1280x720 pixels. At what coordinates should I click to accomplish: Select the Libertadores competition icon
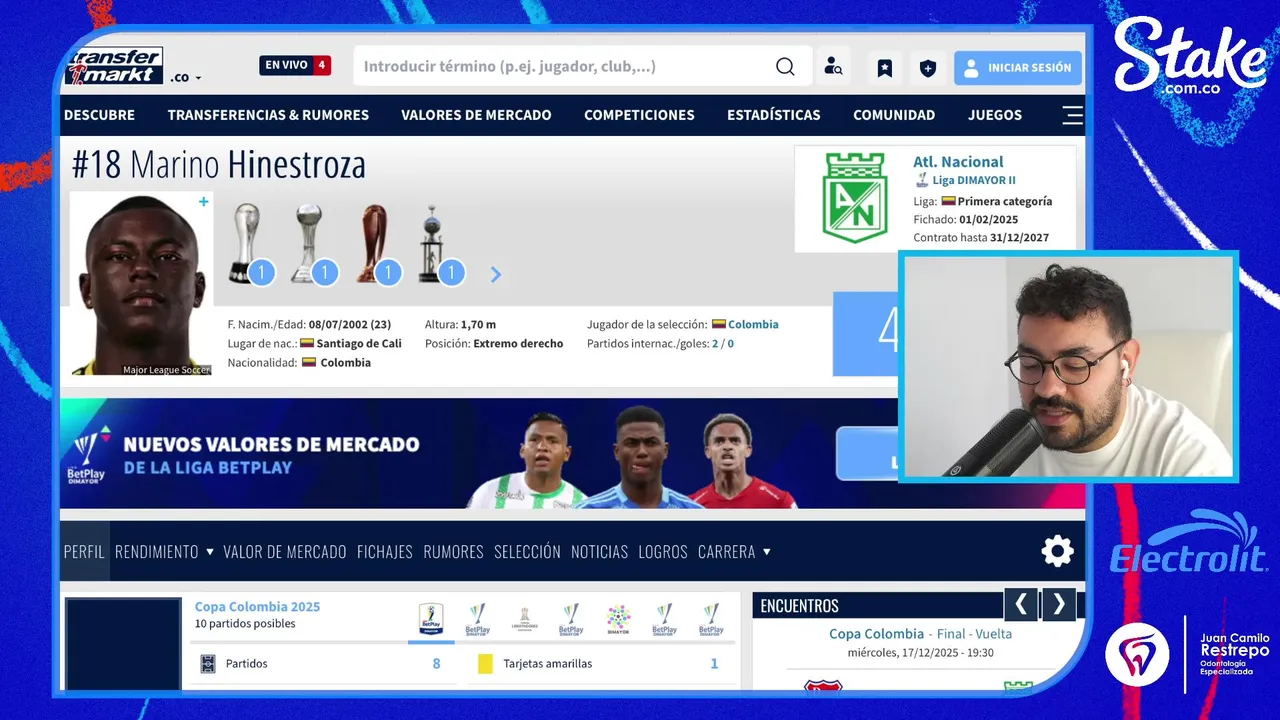[524, 620]
